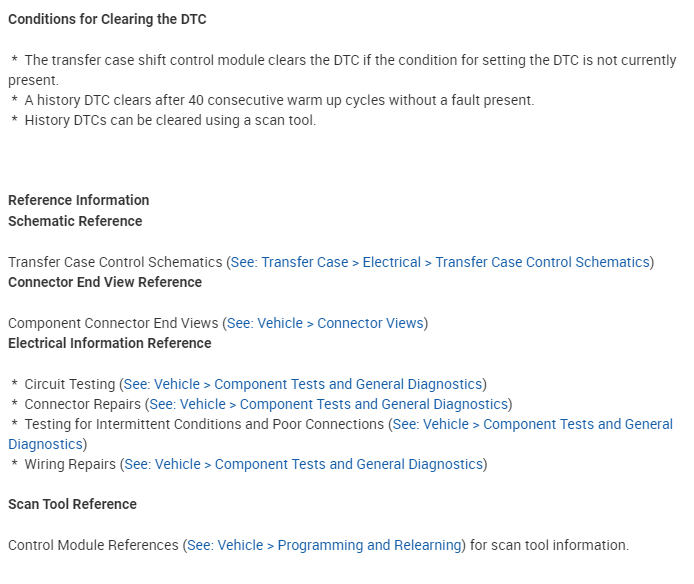694x584 pixels.
Task: Click the Scan Tool Reference heading
Action: coord(72,504)
